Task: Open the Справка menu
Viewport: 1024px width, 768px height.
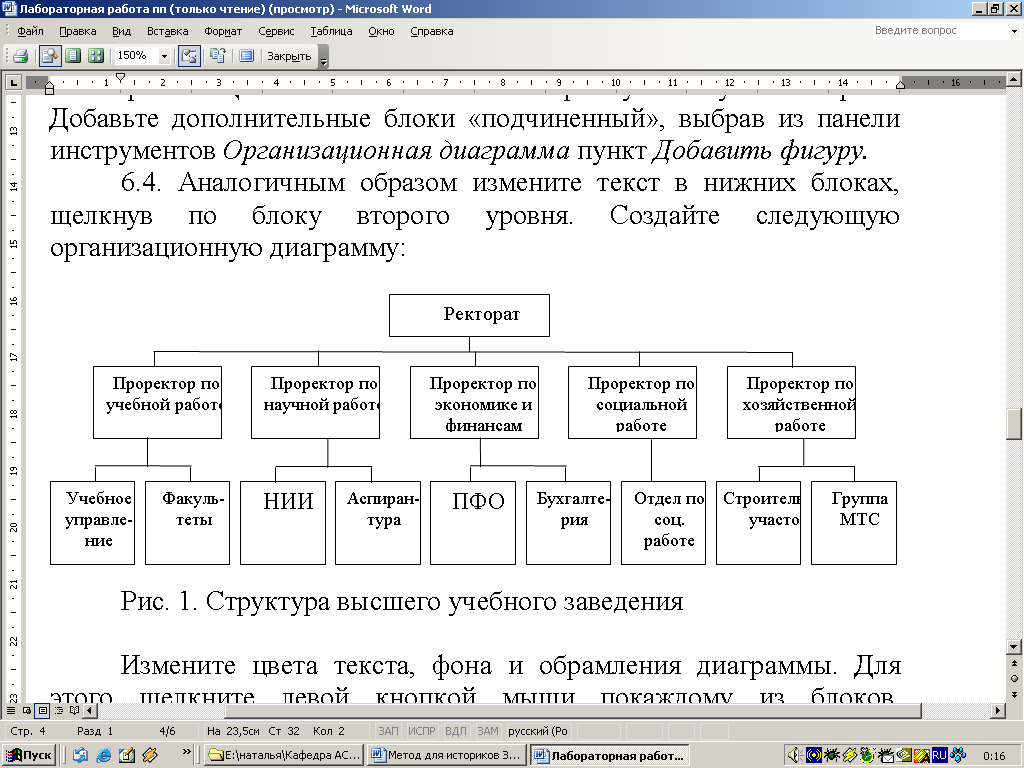Action: (432, 31)
